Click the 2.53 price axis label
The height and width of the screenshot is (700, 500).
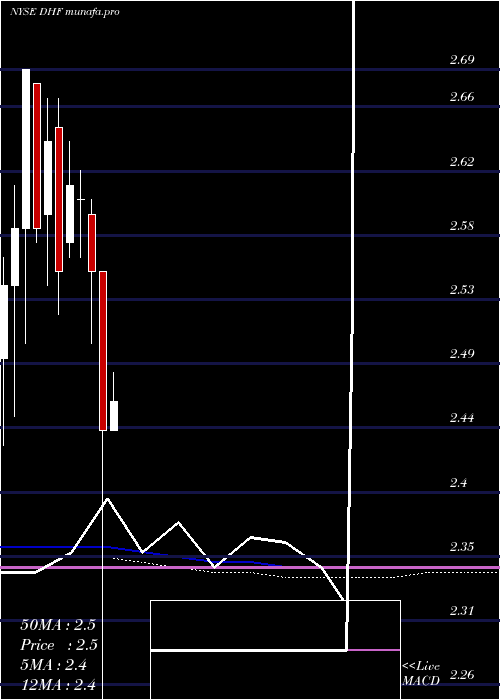(x=462, y=290)
